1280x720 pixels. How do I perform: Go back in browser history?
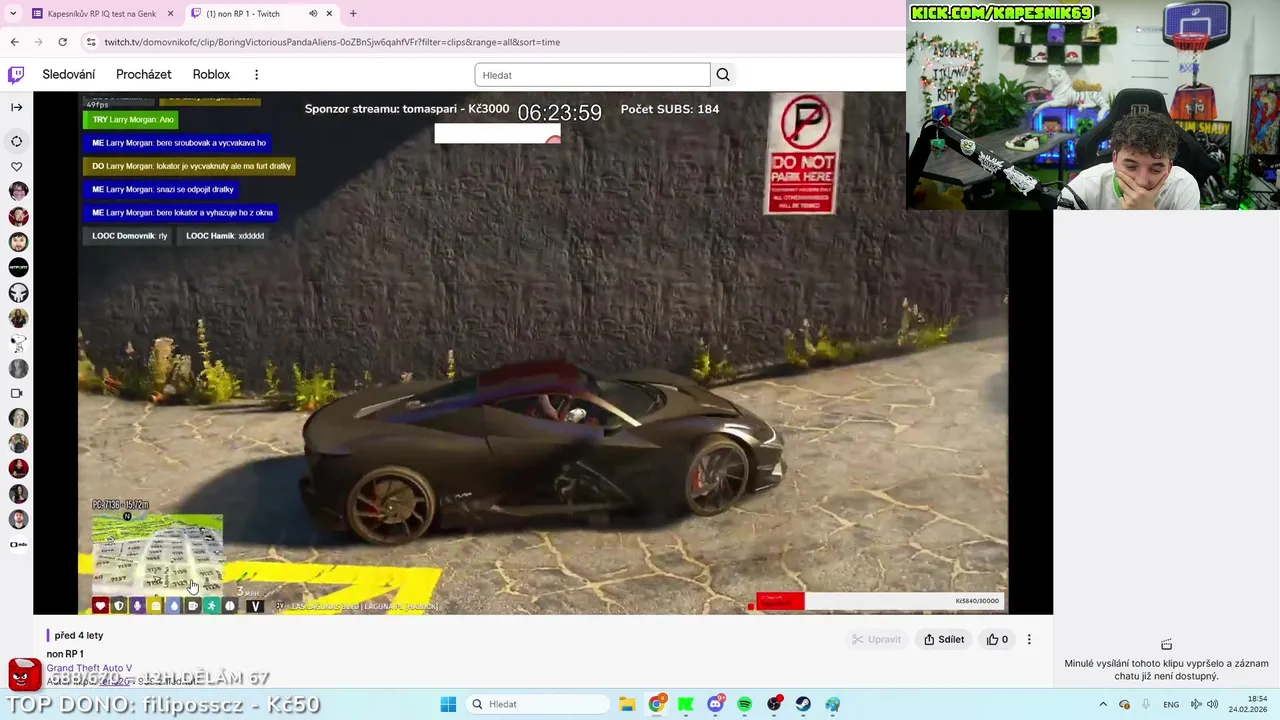pyautogui.click(x=14, y=42)
